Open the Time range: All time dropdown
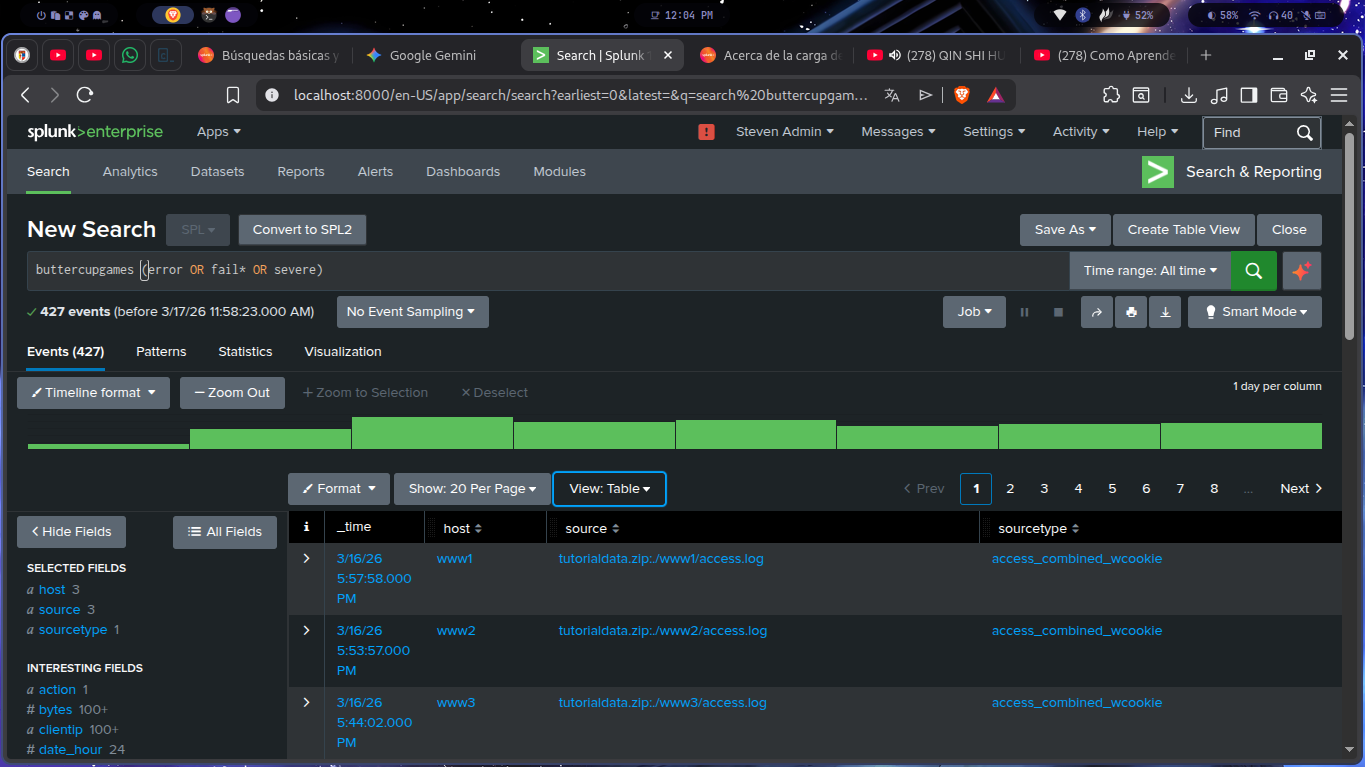Viewport: 1365px width, 767px height. coord(1150,271)
